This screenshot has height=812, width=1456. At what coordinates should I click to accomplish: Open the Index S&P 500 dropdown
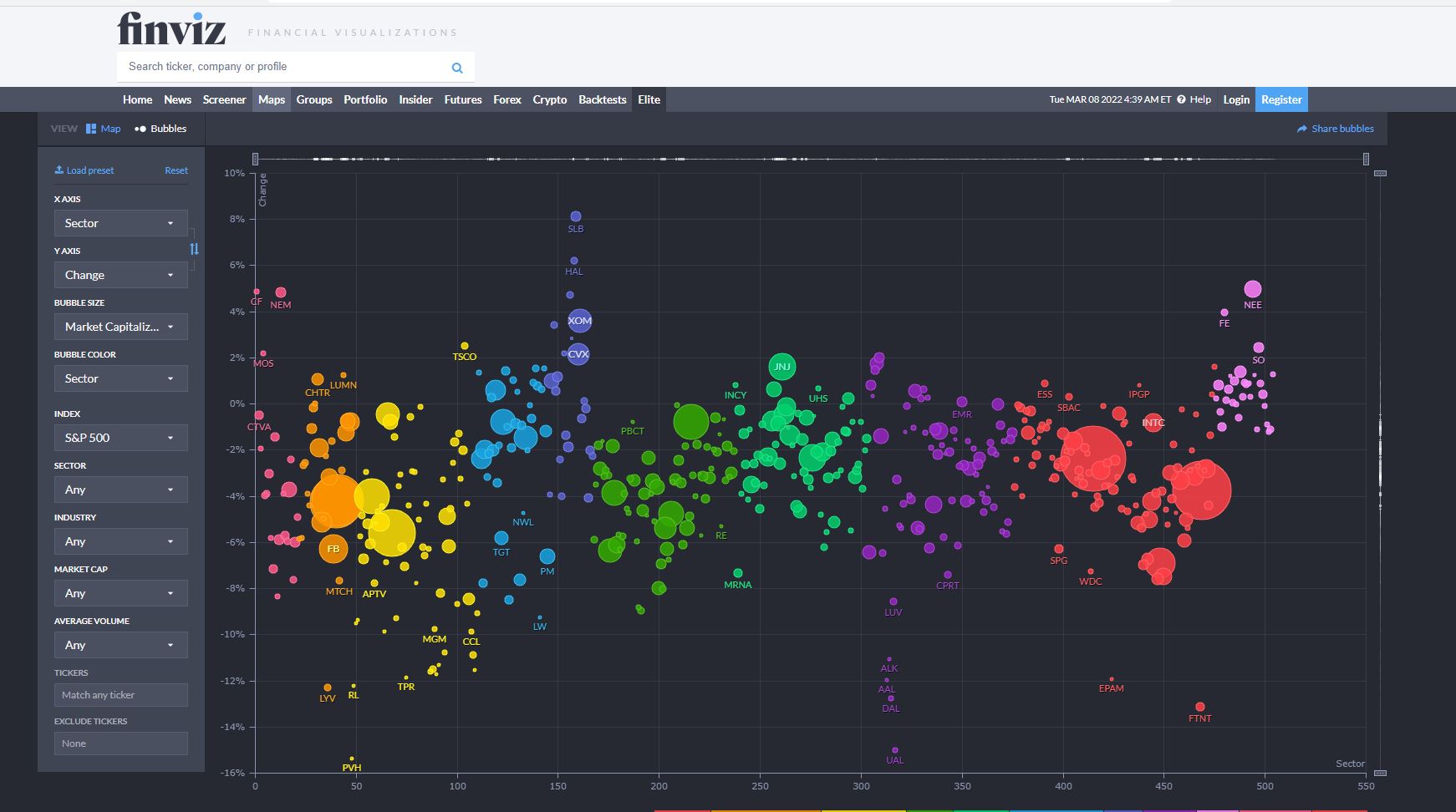click(x=121, y=438)
